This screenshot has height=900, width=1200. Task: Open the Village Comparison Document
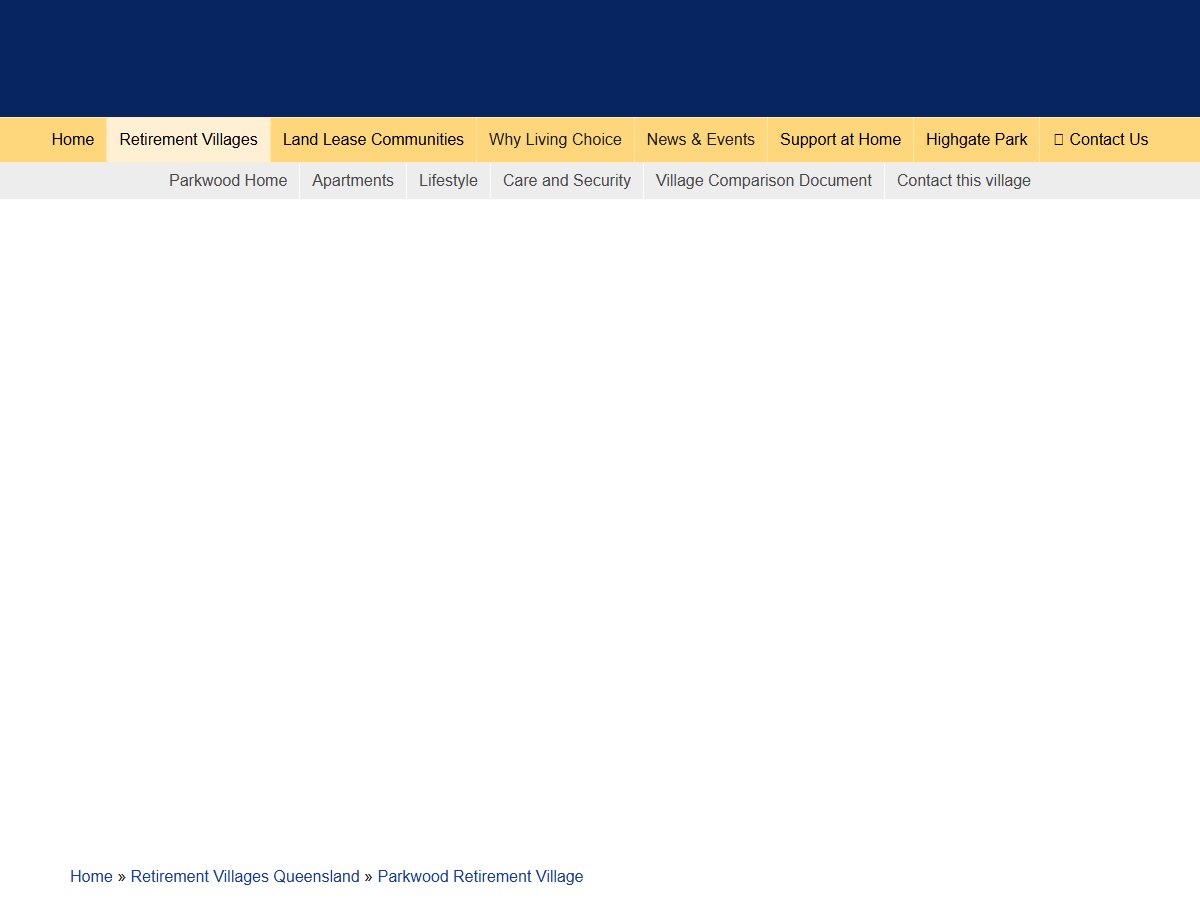click(x=764, y=181)
